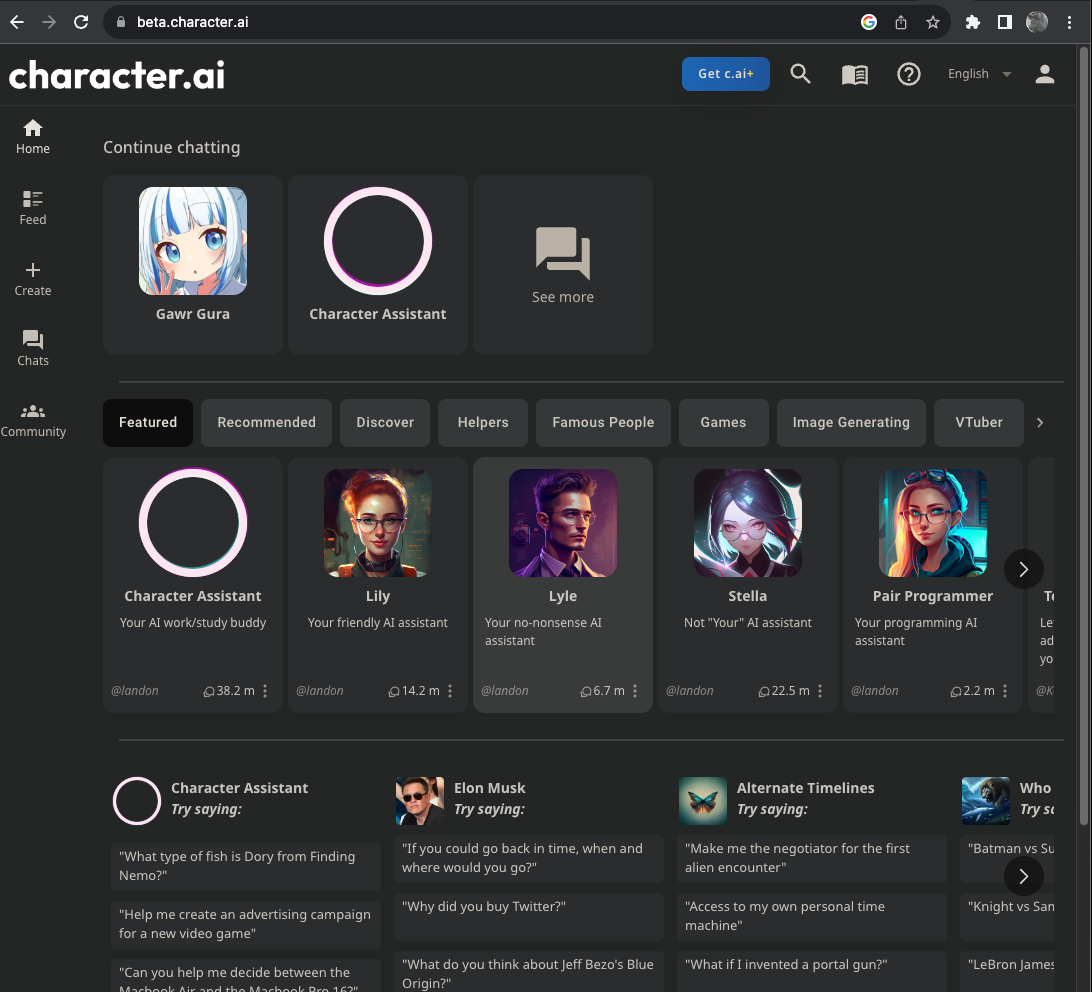Open Chats from the sidebar
Screen dimensions: 1092x992
[33, 348]
